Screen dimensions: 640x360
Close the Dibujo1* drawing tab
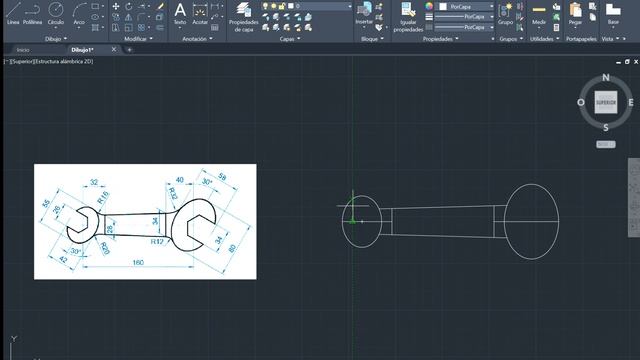[x=114, y=49]
